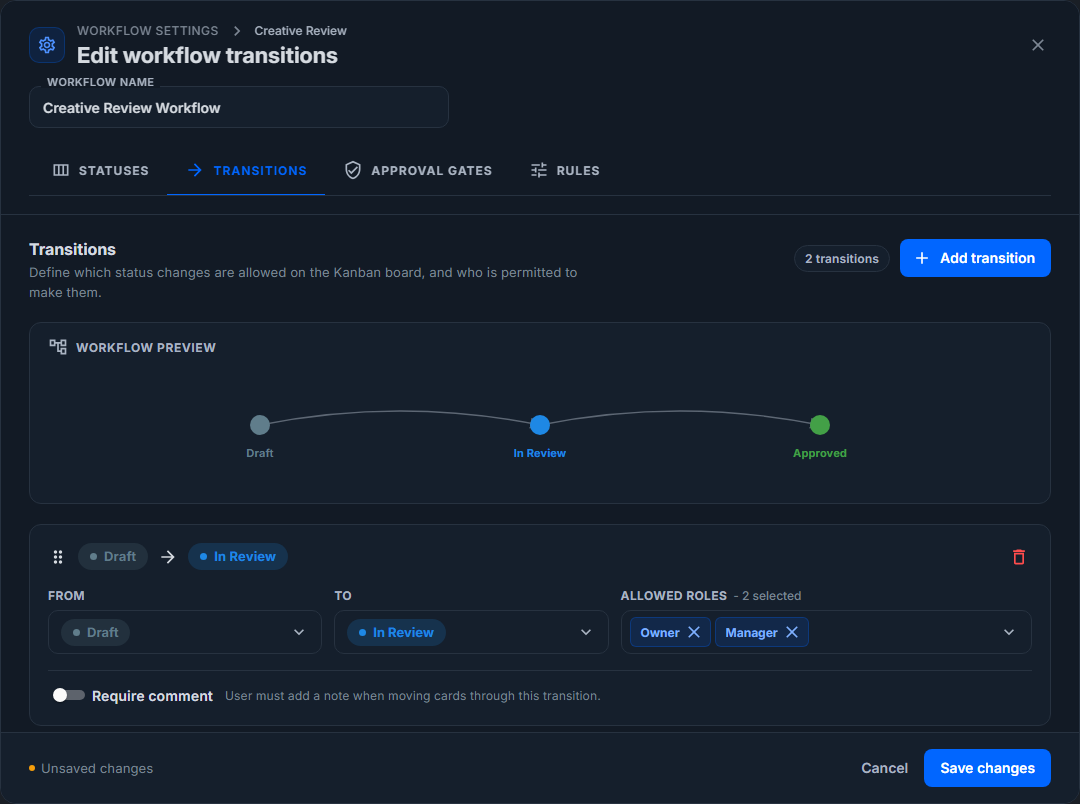The width and height of the screenshot is (1080, 804).
Task: Click the Approval Gates shield icon
Action: (353, 170)
